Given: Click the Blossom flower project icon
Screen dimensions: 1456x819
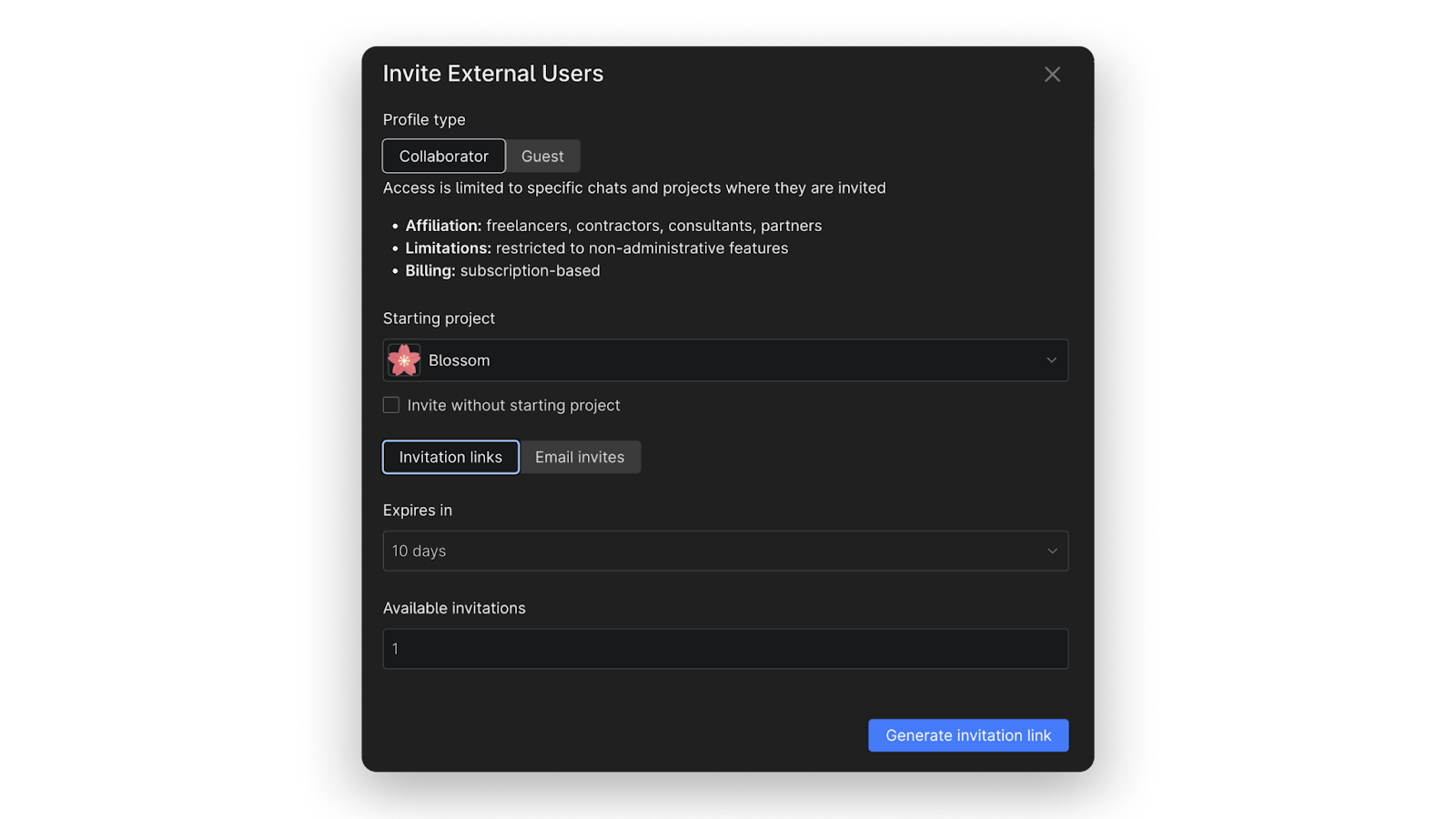Looking at the screenshot, I should (404, 360).
